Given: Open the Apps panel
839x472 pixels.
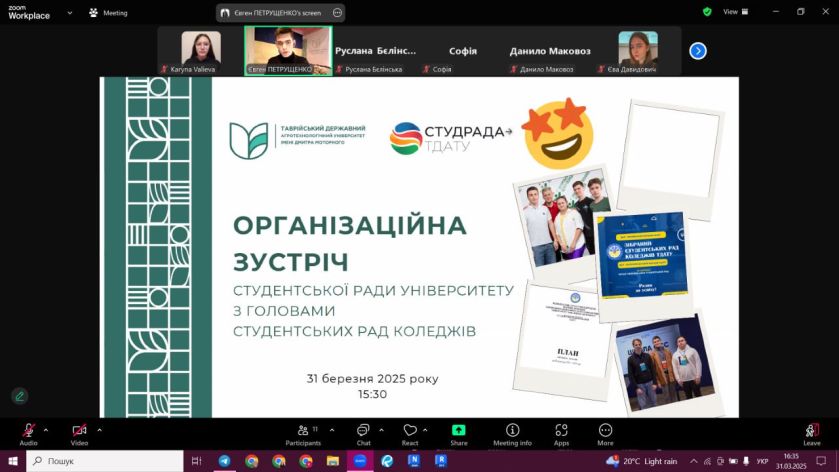Looking at the screenshot, I should [561, 430].
